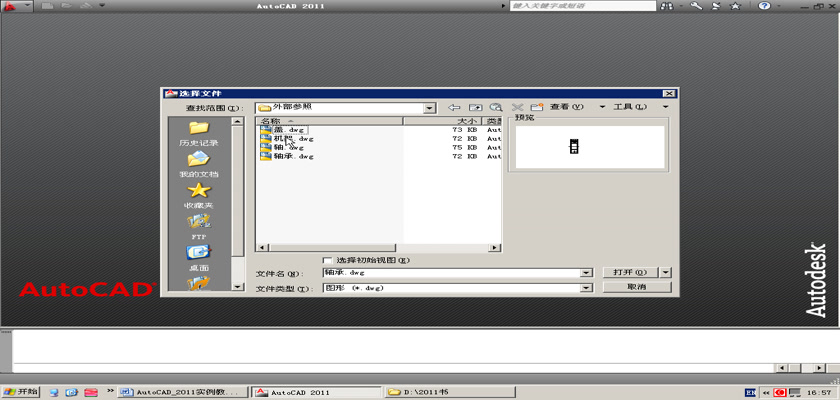Select 我的文档 in places list
The image size is (840, 400).
[x=199, y=164]
